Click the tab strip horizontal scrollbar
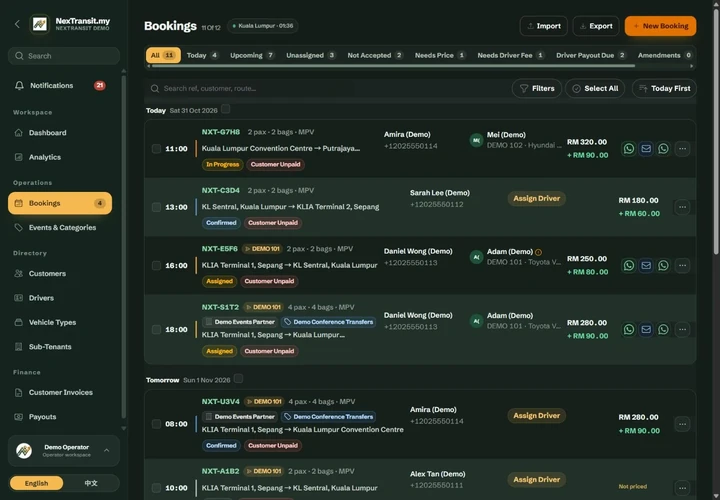 click(x=394, y=66)
